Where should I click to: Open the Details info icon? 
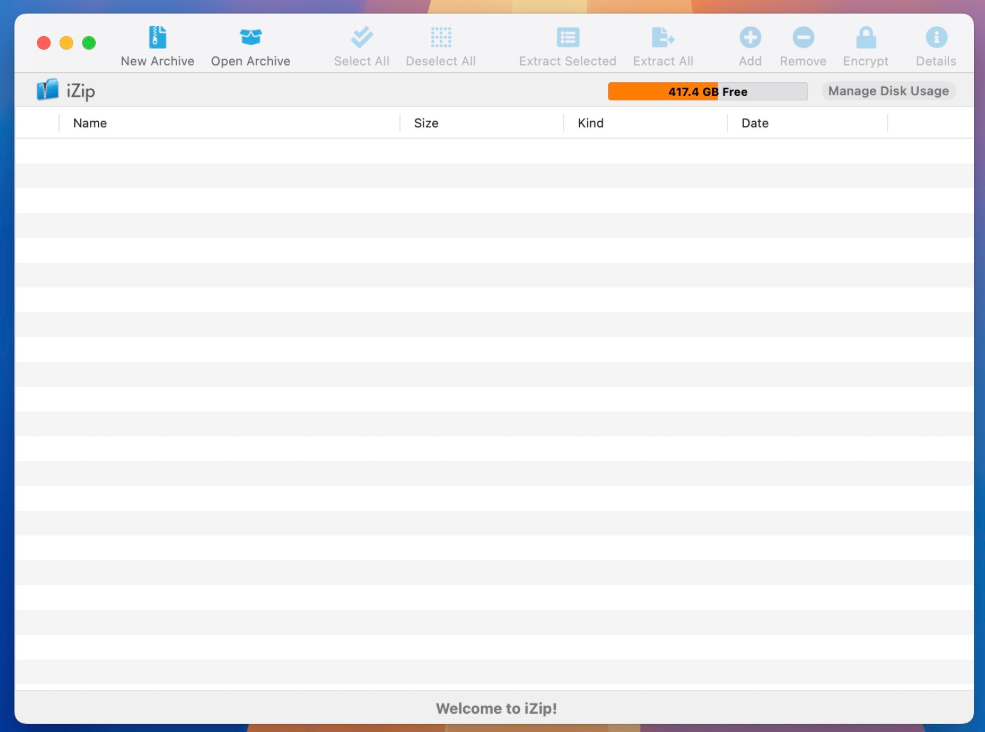point(936,38)
